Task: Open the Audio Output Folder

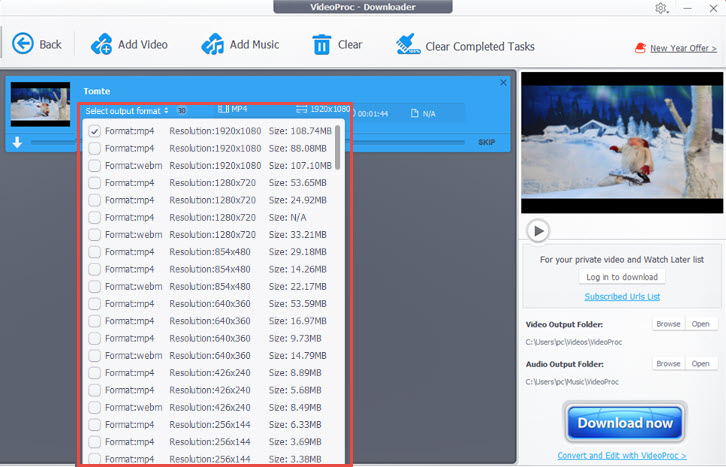Action: (701, 364)
